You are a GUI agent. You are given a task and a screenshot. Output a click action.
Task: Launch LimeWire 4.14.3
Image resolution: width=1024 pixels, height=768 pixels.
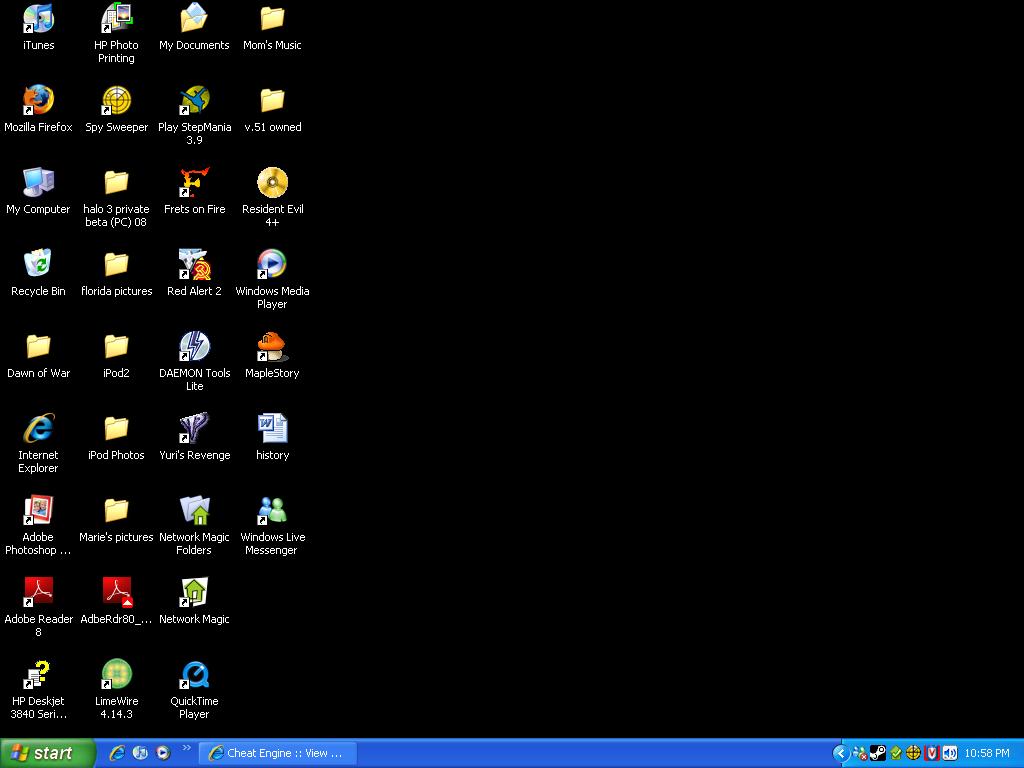point(116,675)
